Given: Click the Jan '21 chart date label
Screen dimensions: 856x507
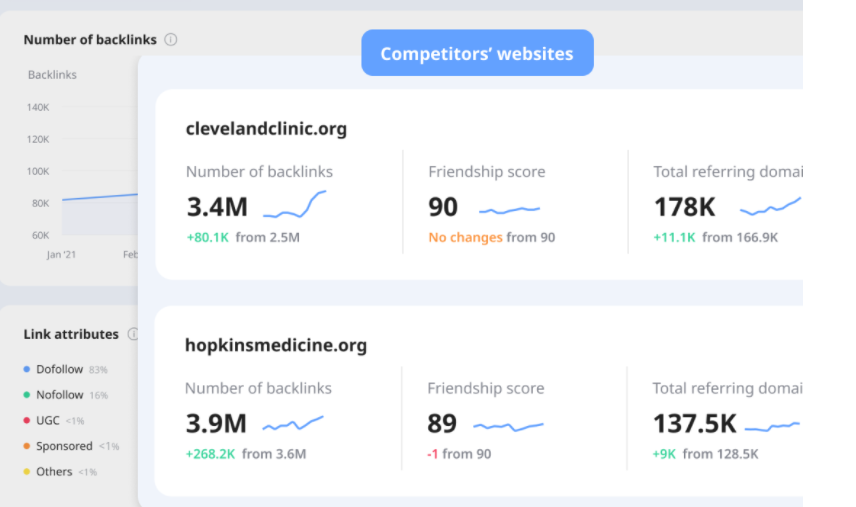Looking at the screenshot, I should coord(61,255).
